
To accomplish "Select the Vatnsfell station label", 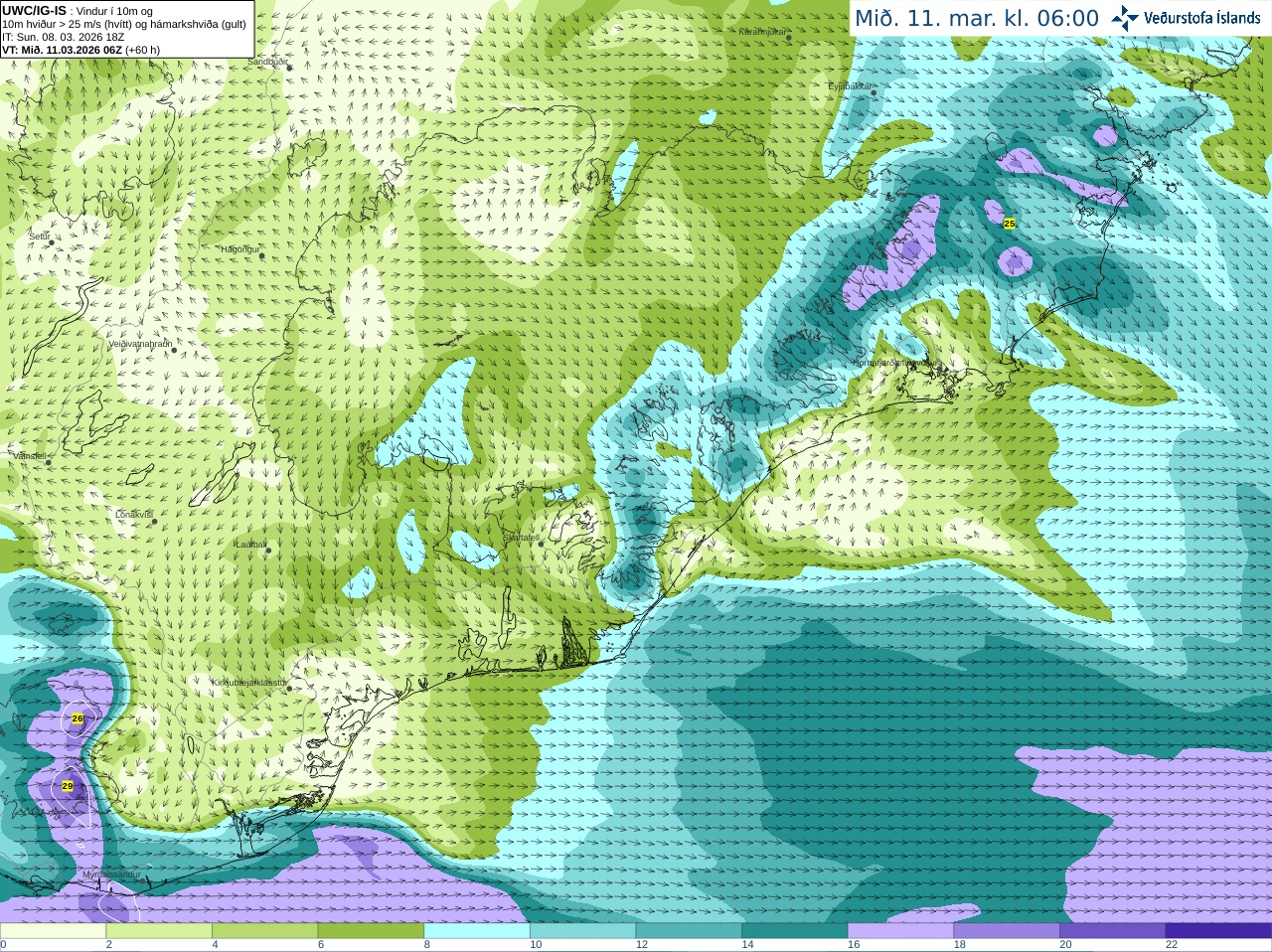I will [x=30, y=456].
